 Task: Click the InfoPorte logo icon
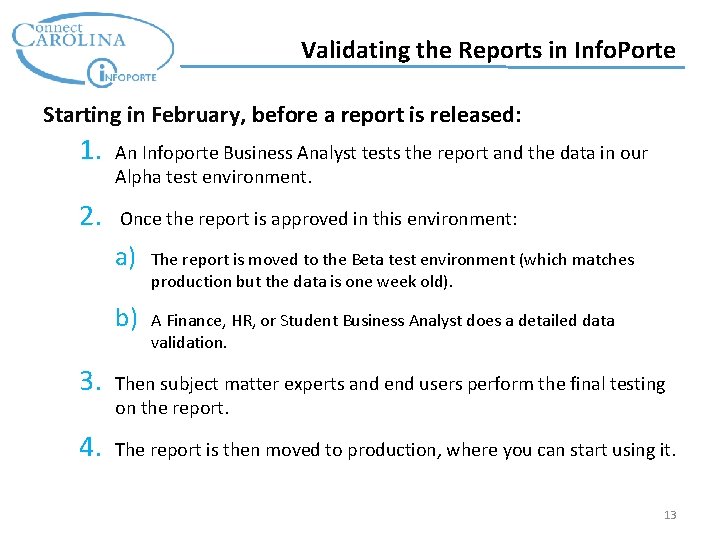pyautogui.click(x=103, y=72)
